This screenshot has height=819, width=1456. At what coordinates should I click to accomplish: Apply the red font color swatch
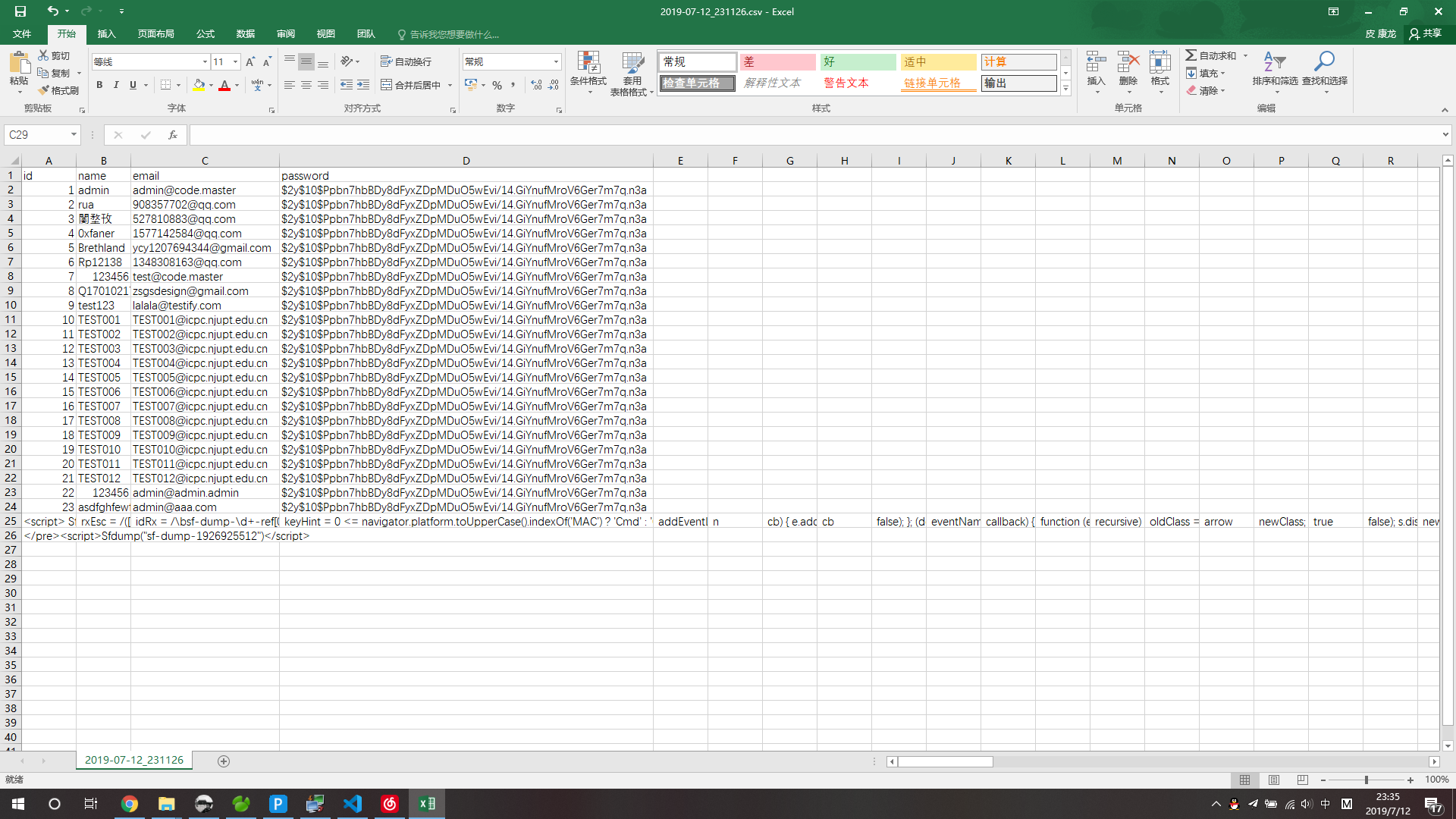[x=224, y=85]
